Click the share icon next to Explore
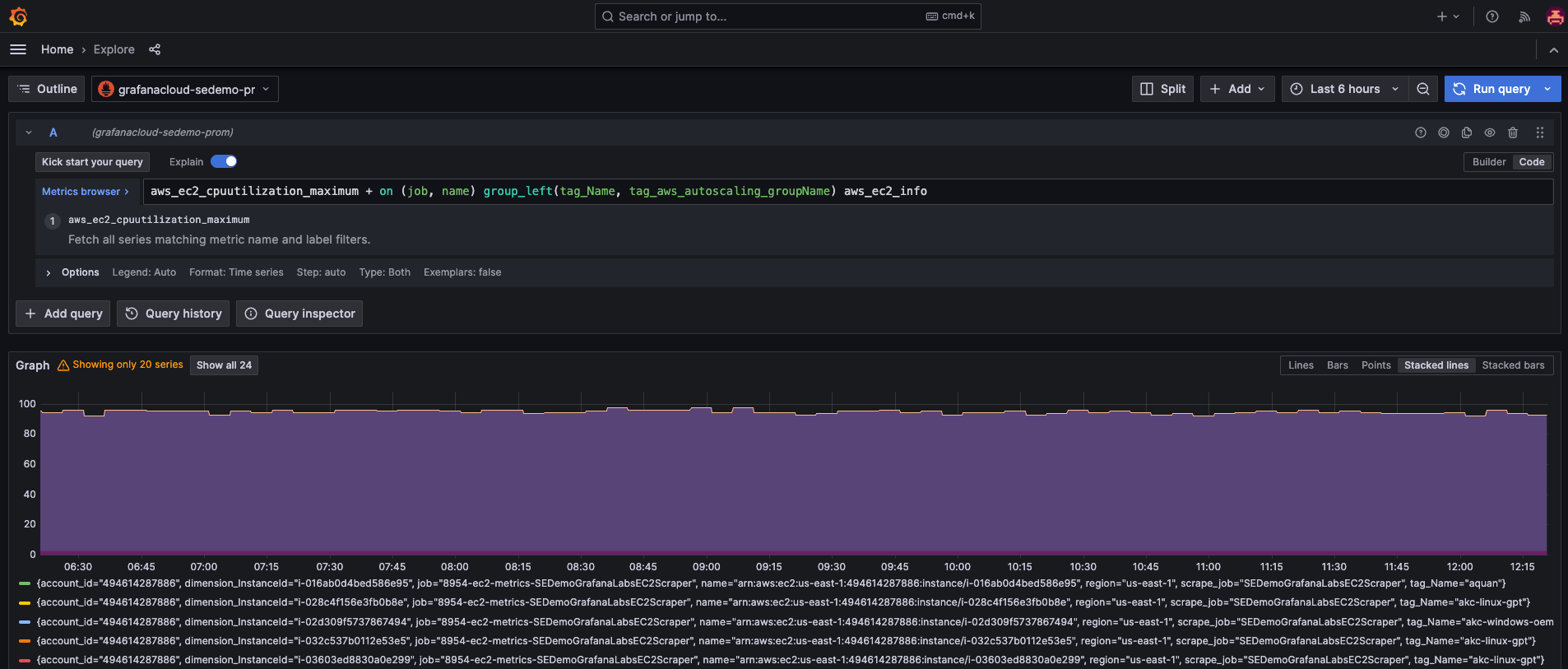 click(155, 49)
